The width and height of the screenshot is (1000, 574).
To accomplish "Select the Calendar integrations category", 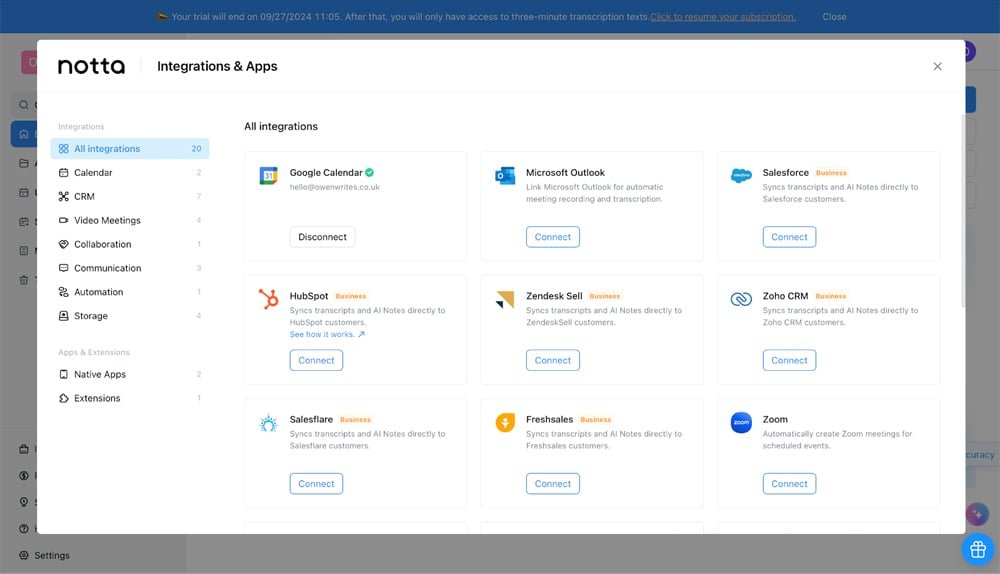I will [x=93, y=173].
